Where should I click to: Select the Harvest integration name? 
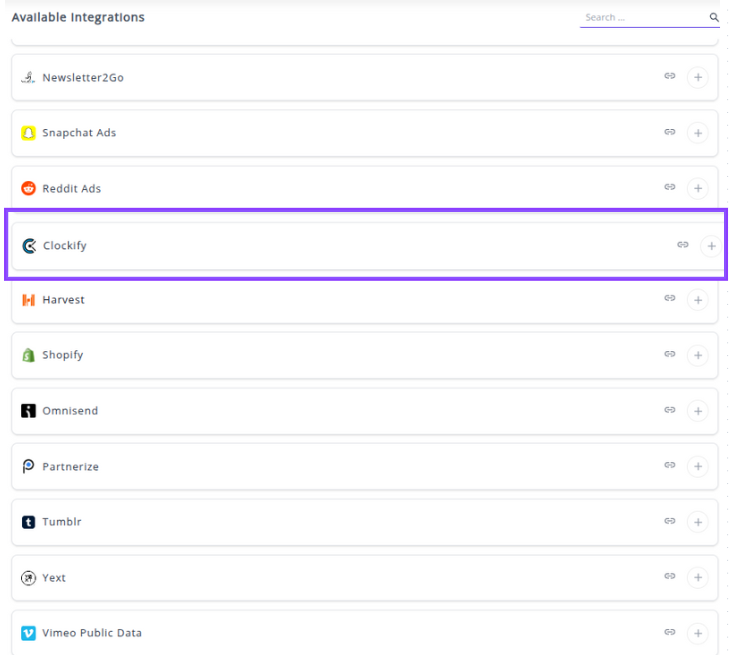pyautogui.click(x=63, y=300)
